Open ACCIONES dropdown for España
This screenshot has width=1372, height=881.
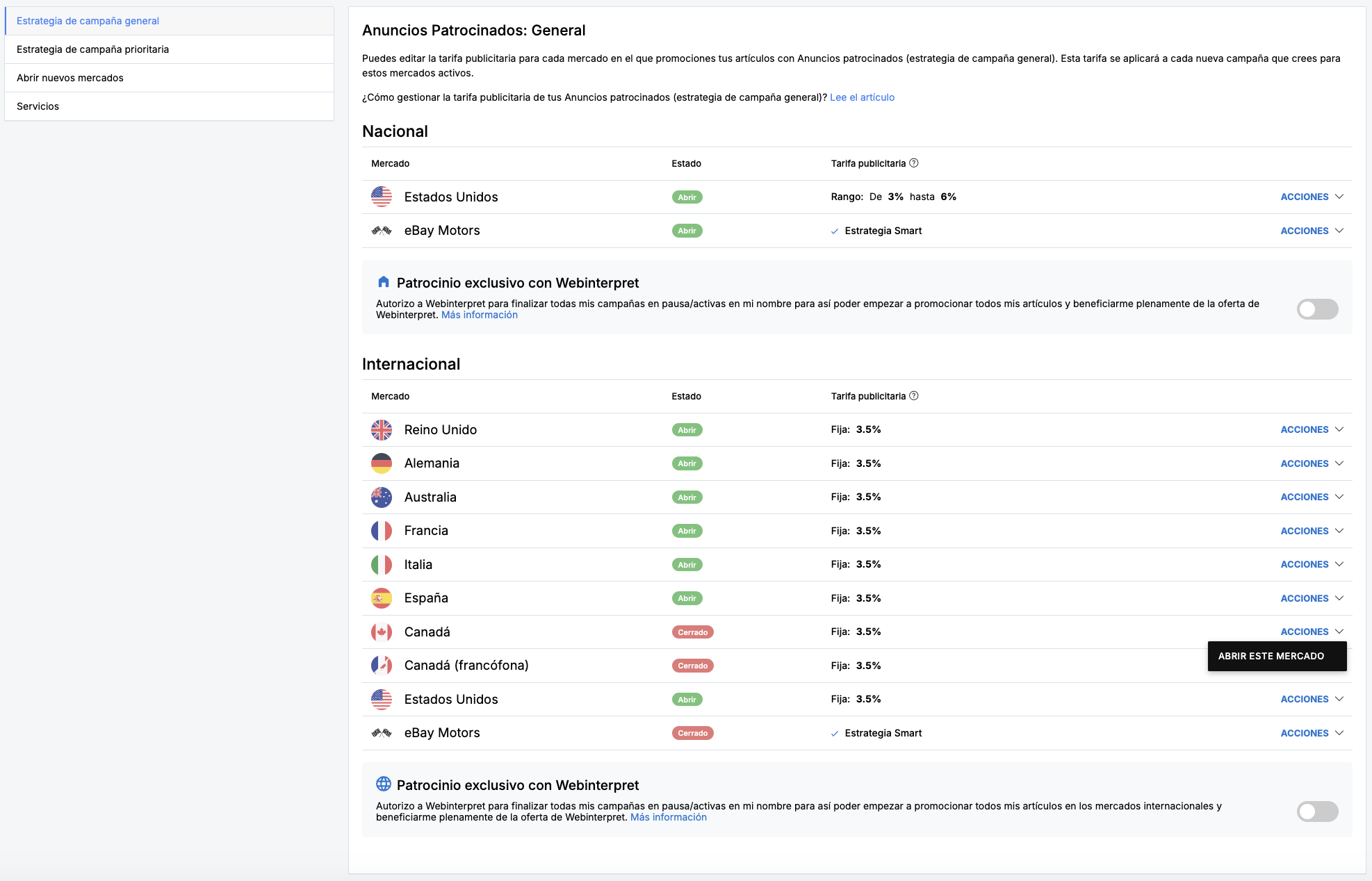click(1312, 598)
